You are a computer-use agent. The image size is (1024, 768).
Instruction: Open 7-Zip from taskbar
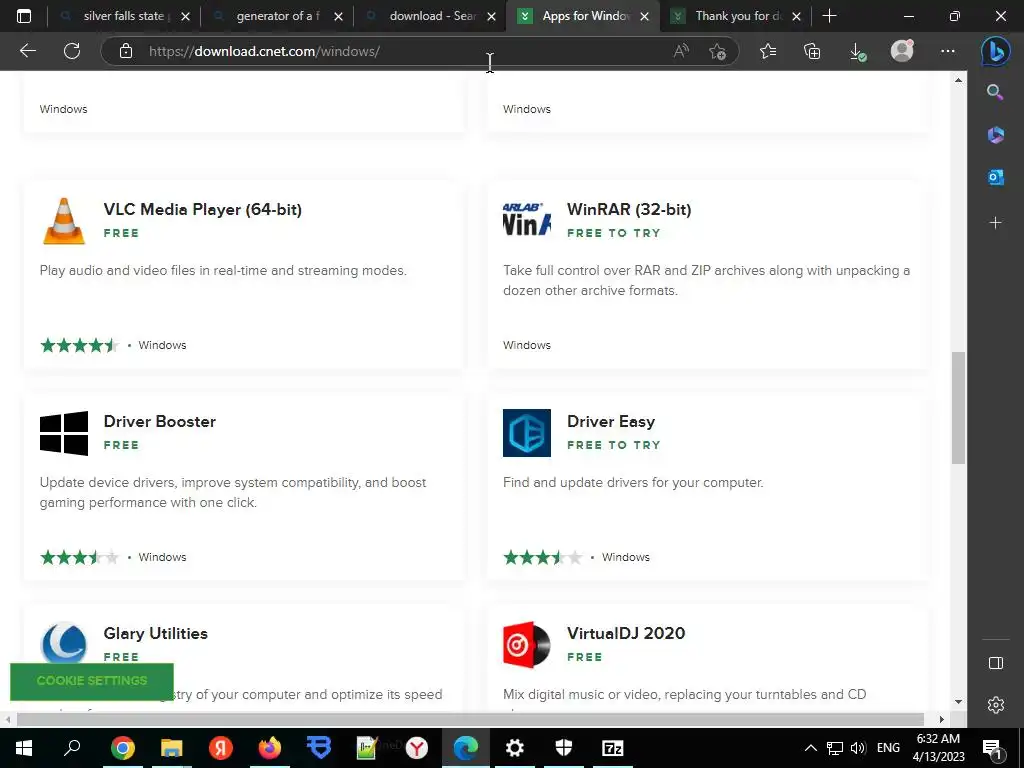[x=612, y=748]
